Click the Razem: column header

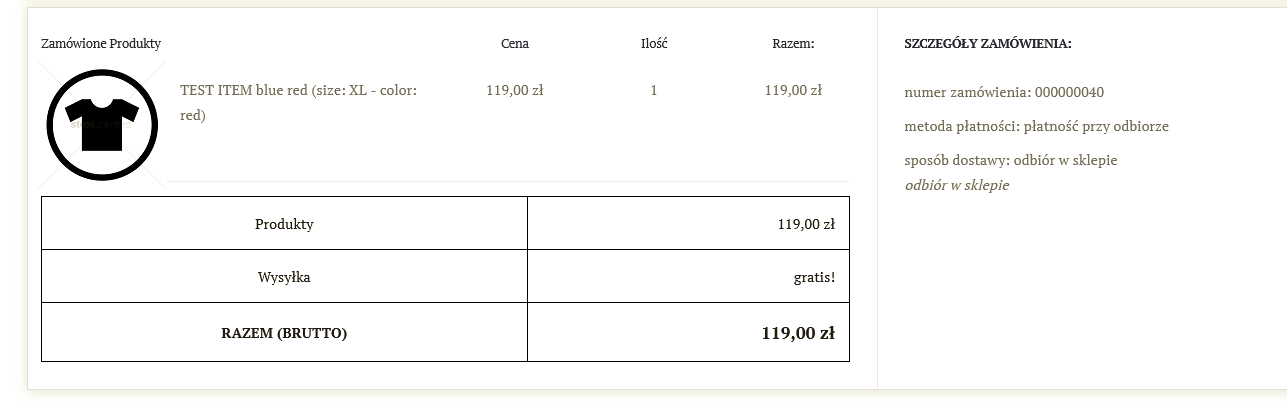click(793, 44)
